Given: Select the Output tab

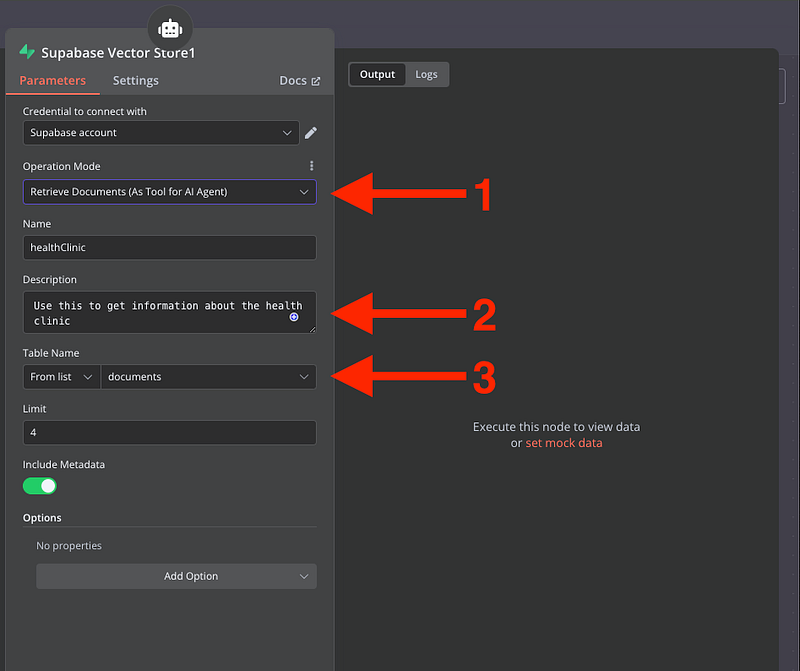Looking at the screenshot, I should (x=377, y=75).
